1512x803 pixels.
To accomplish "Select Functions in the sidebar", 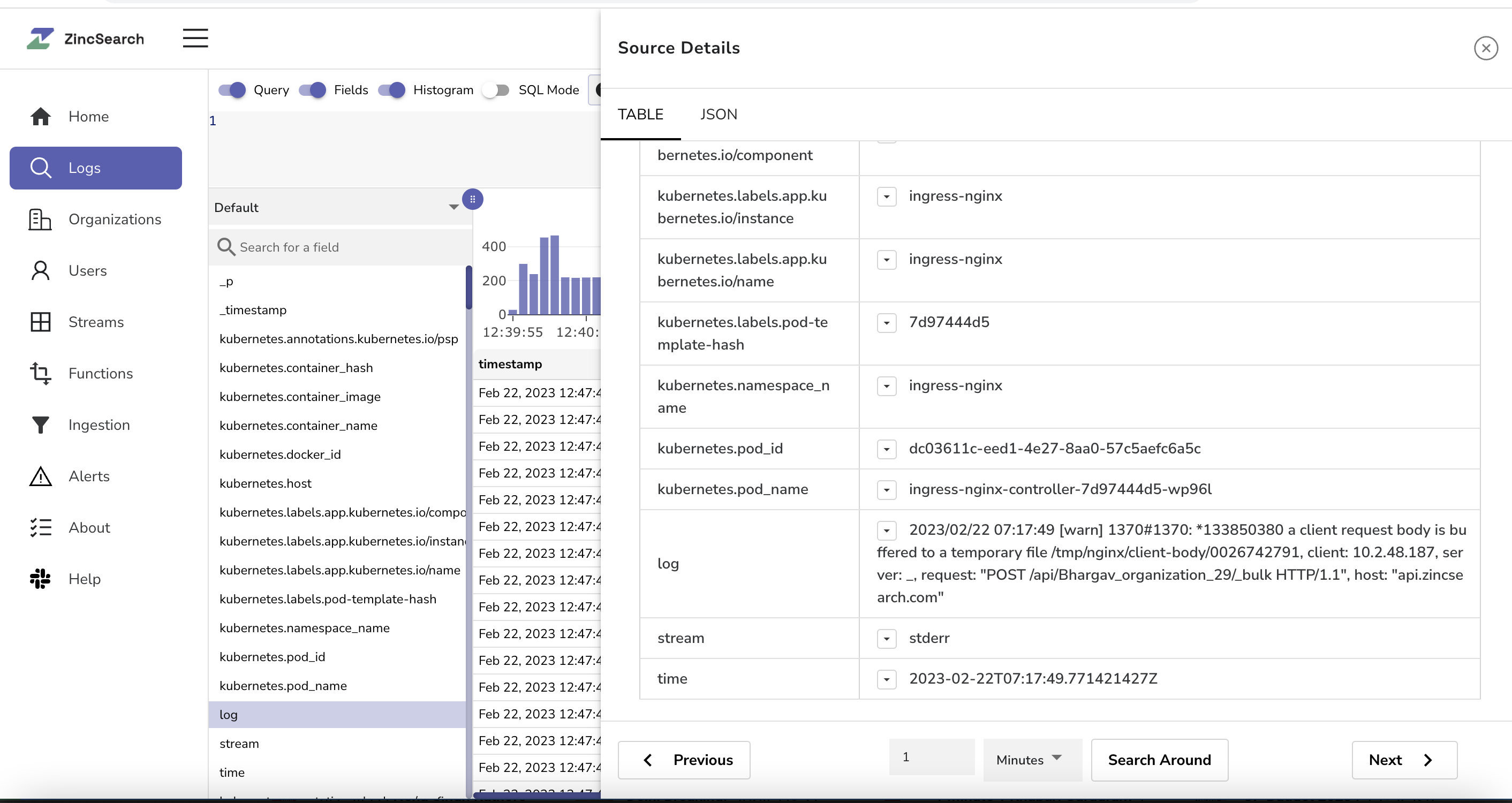I will [x=101, y=373].
